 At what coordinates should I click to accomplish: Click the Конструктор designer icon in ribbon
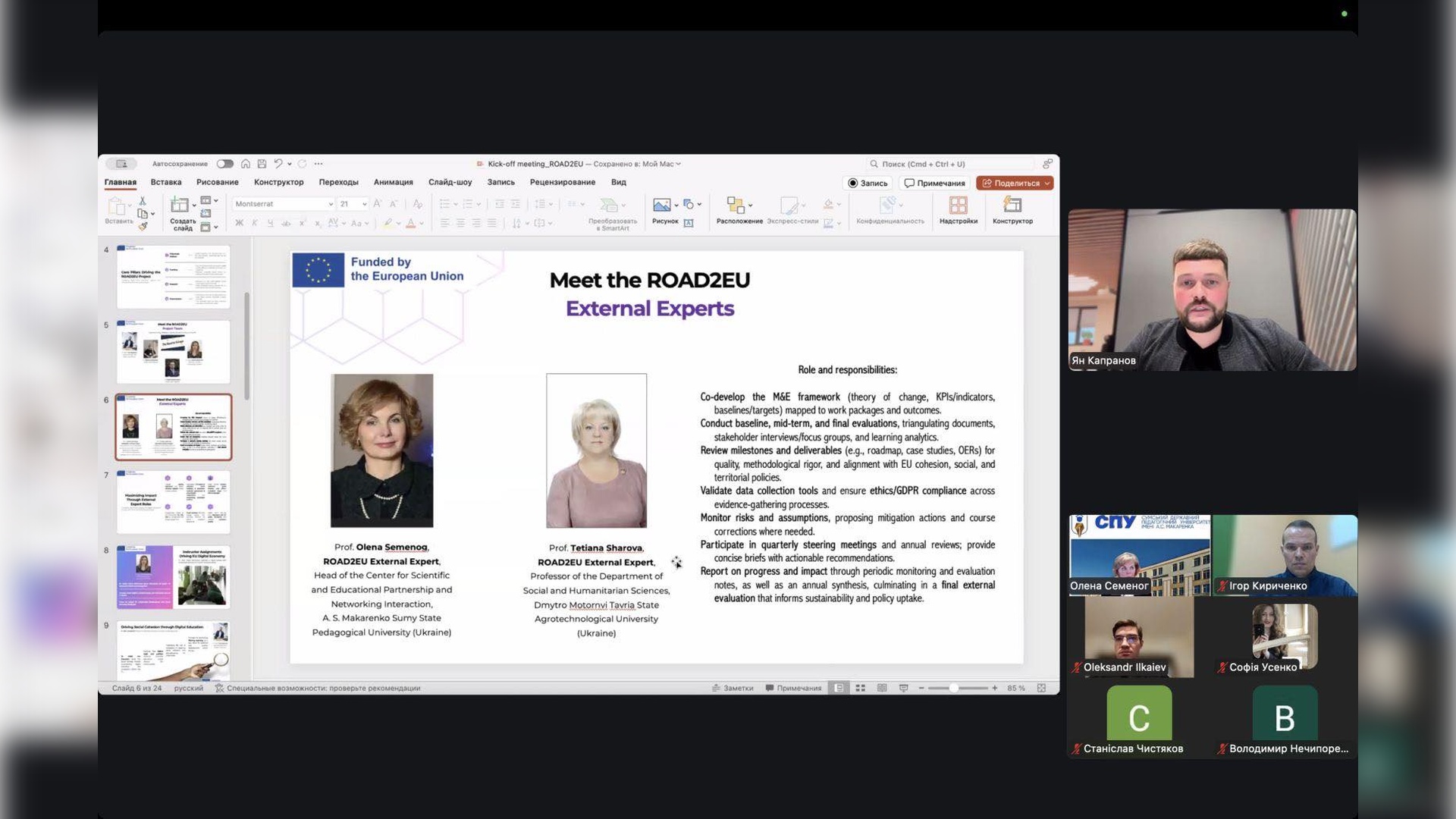pyautogui.click(x=1012, y=206)
